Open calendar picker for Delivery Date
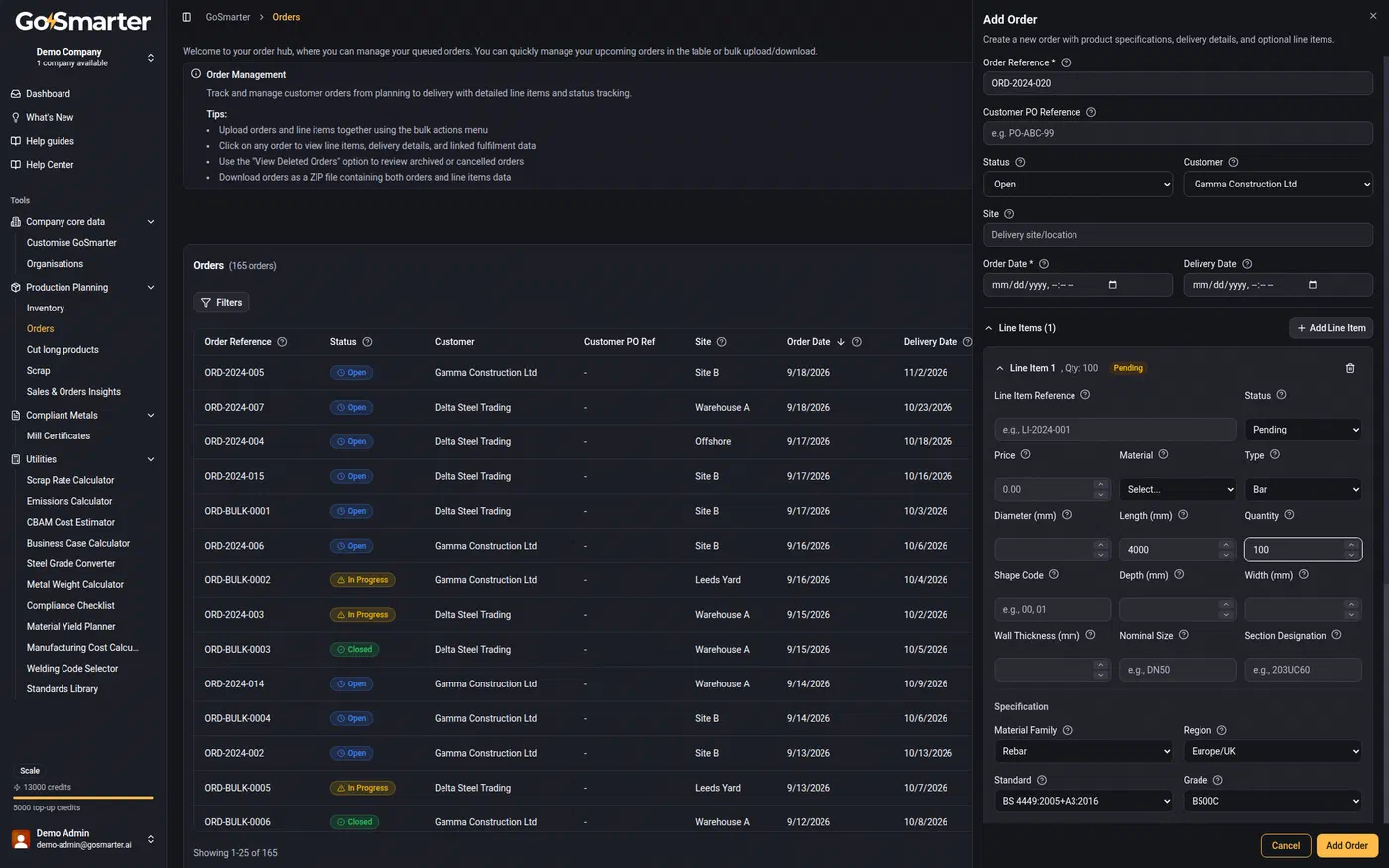The image size is (1389, 868). click(1313, 285)
